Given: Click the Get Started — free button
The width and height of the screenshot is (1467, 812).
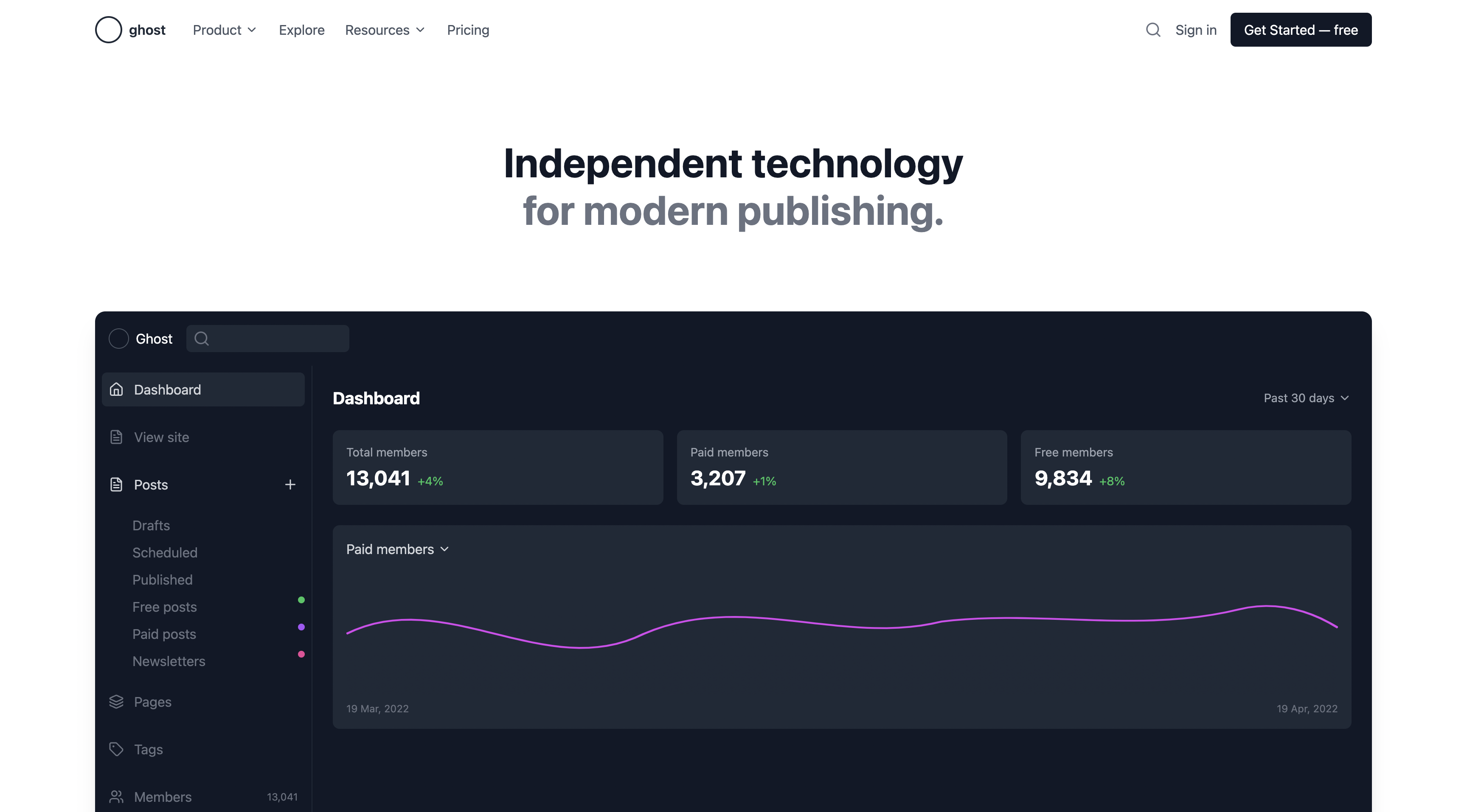Looking at the screenshot, I should click(x=1300, y=30).
